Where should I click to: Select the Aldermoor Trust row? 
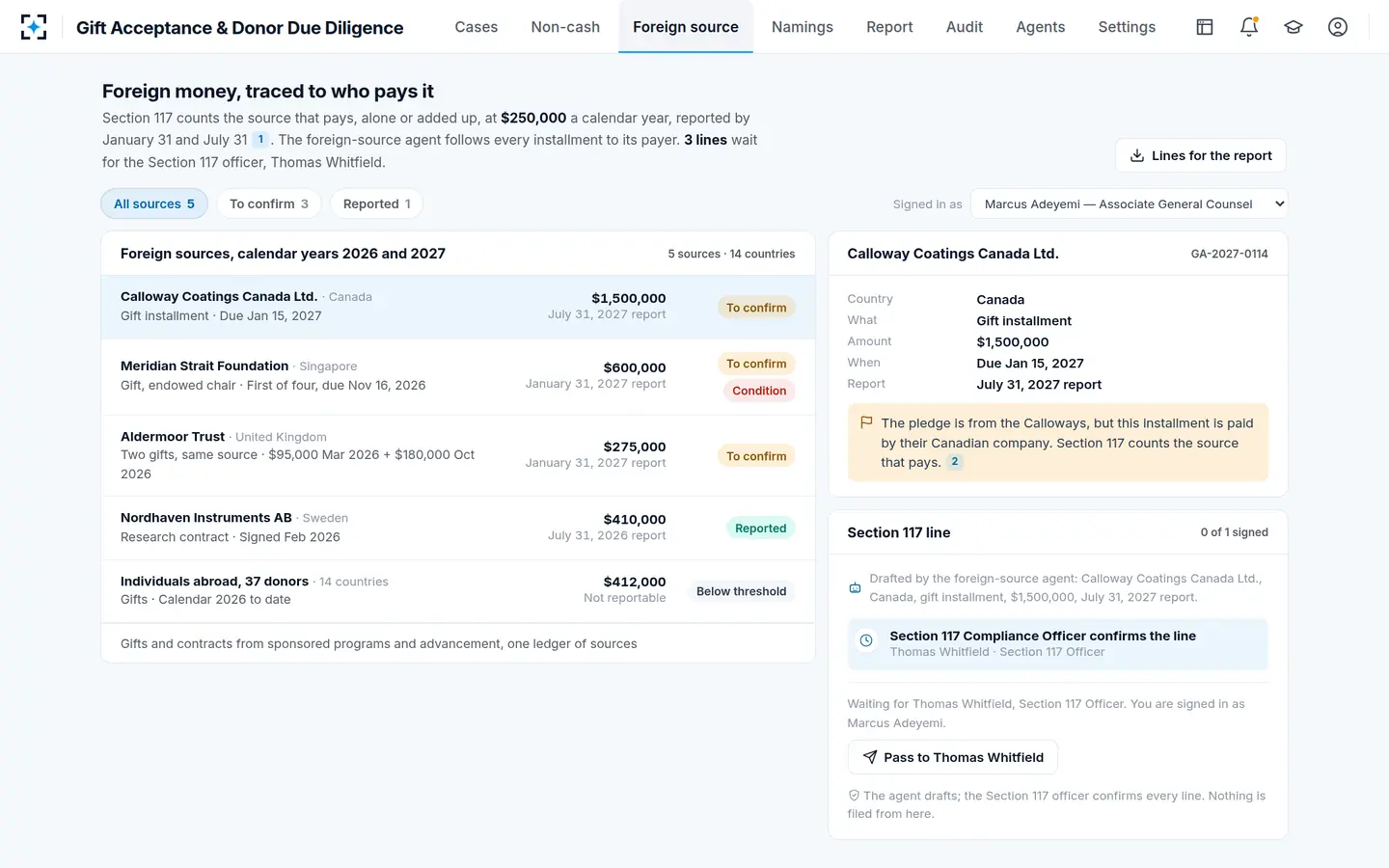pos(458,455)
